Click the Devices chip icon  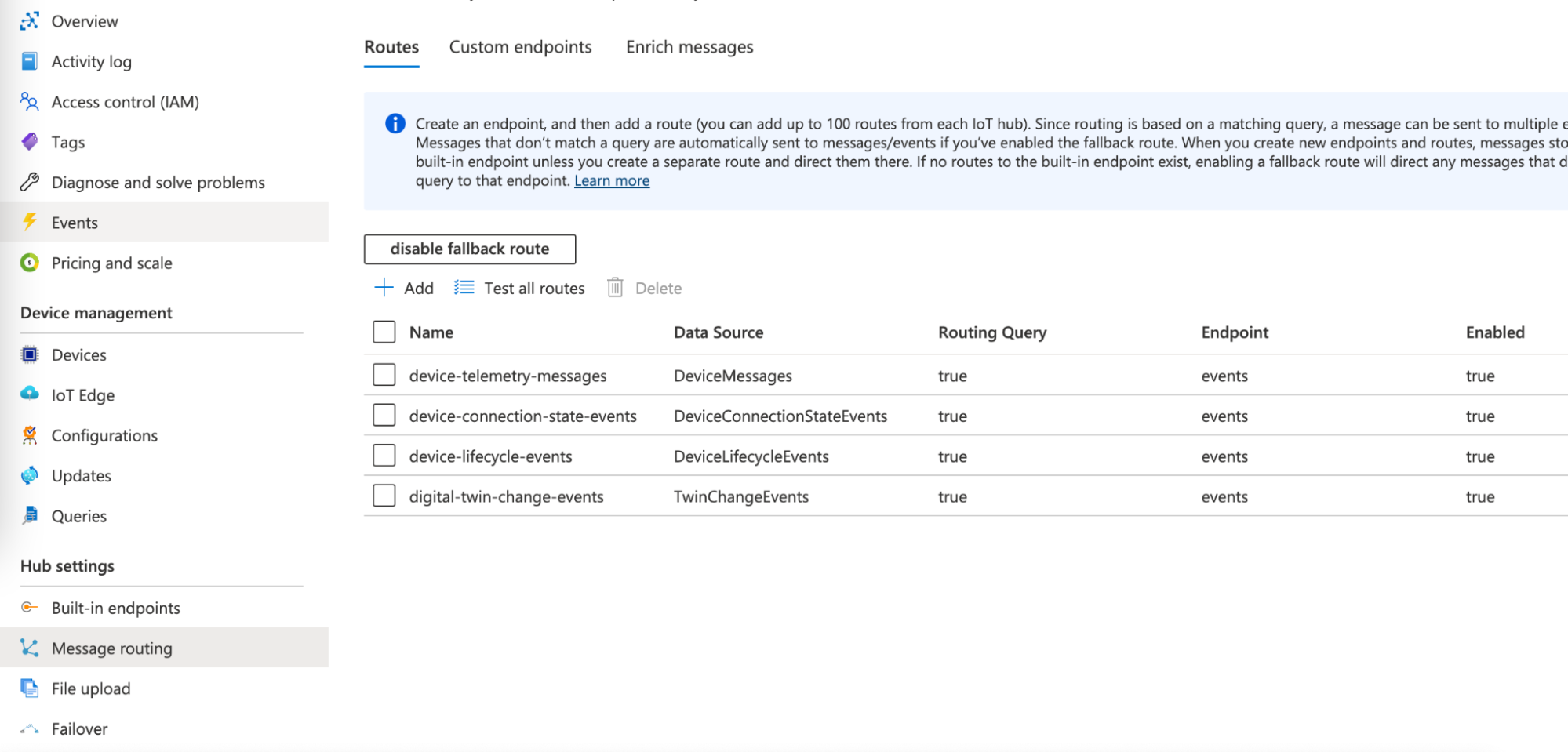29,354
